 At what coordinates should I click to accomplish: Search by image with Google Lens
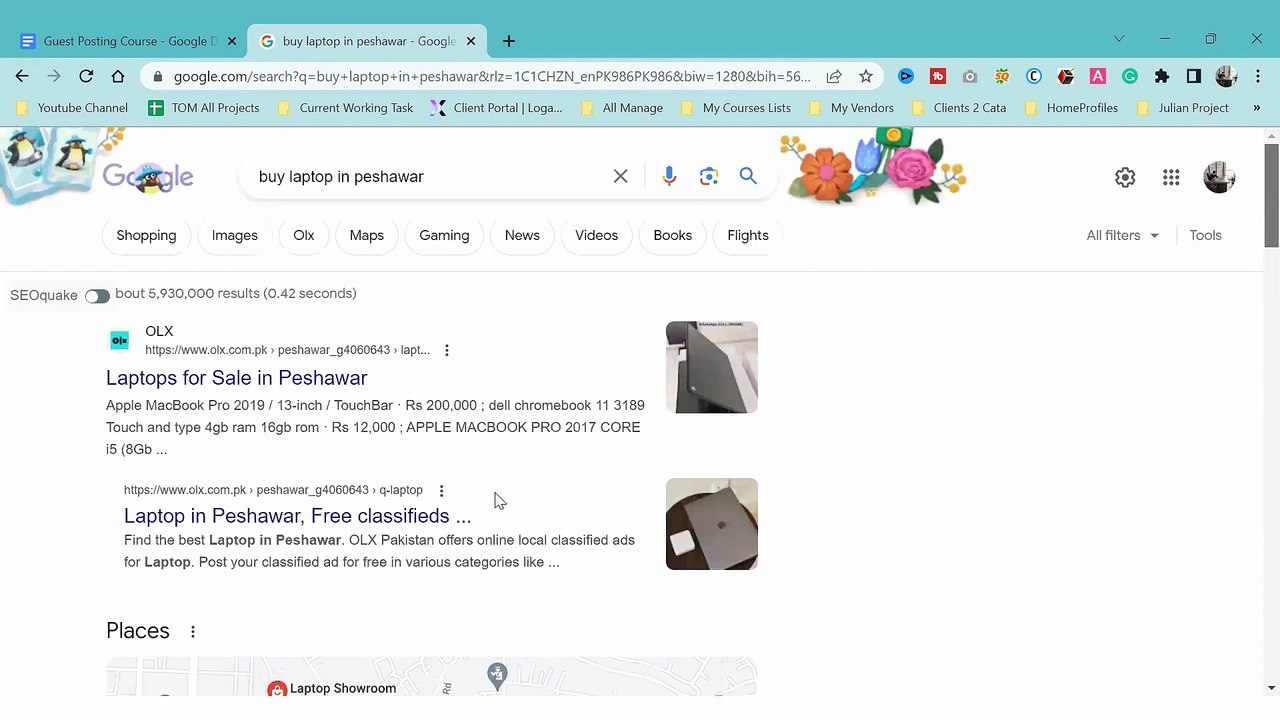[709, 176]
